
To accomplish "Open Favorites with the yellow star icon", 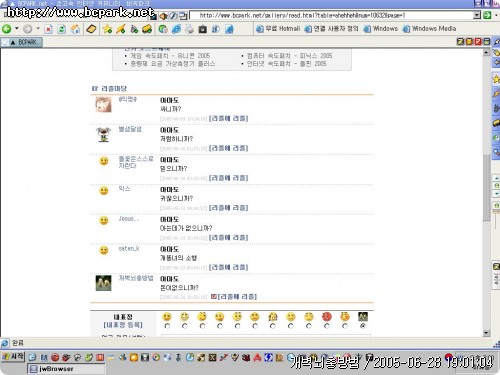I will (x=107, y=29).
